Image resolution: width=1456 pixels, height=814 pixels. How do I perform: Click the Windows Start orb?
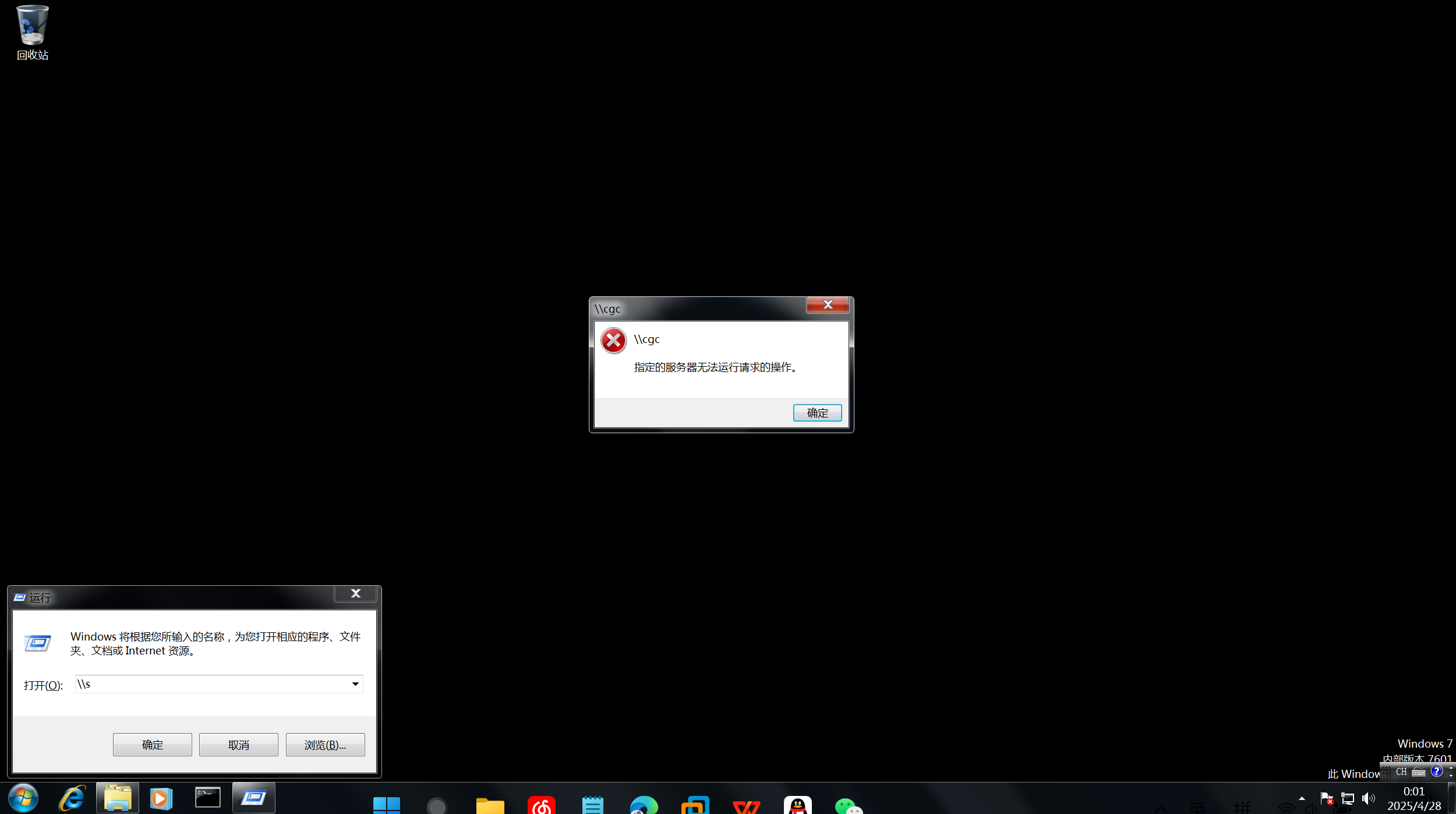point(23,798)
